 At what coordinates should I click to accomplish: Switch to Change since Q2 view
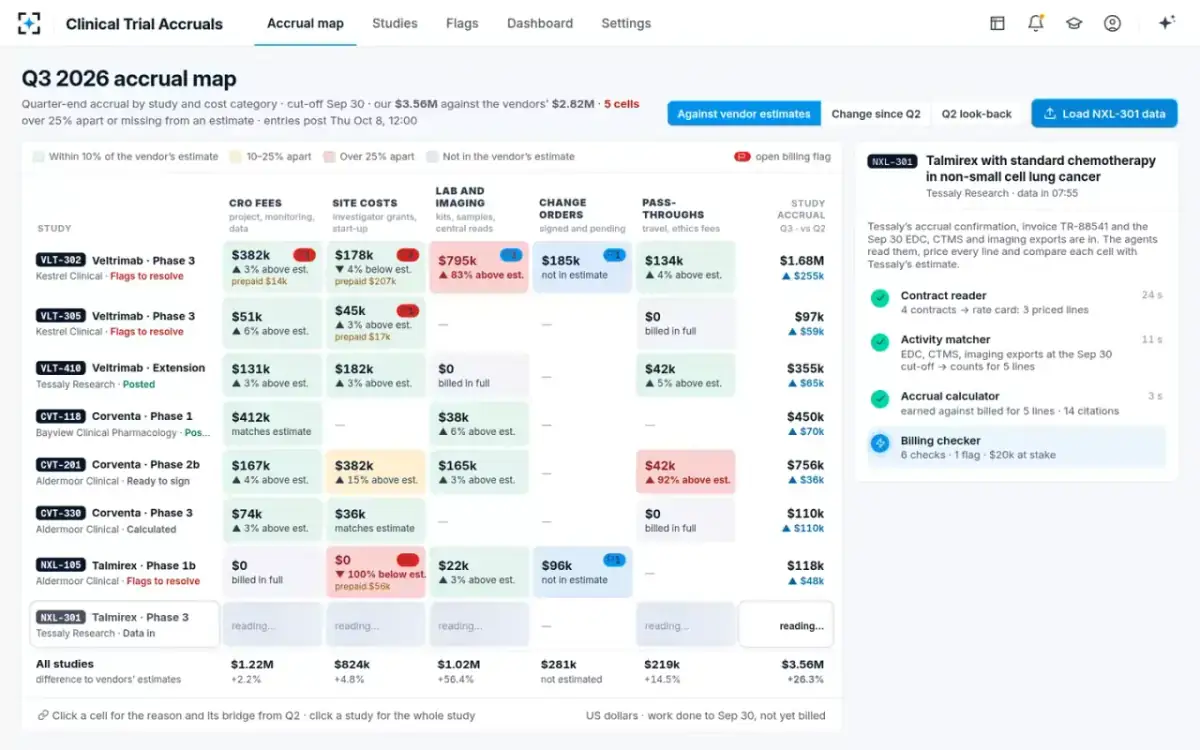876,114
